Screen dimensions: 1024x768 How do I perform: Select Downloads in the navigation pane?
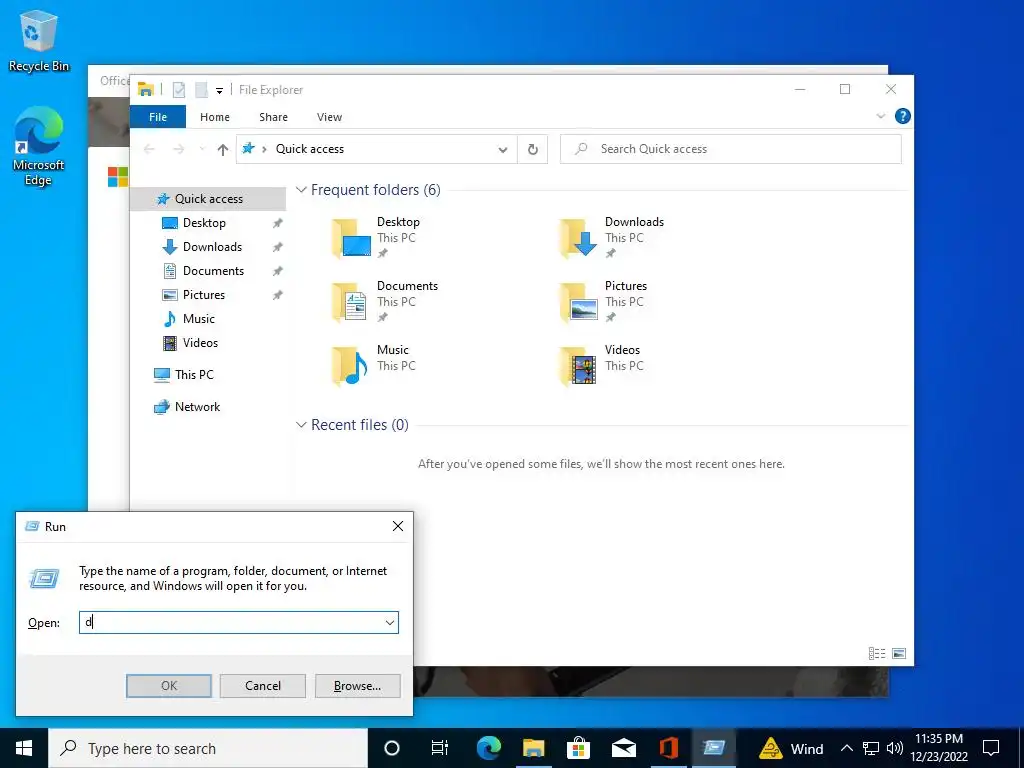pyautogui.click(x=212, y=247)
